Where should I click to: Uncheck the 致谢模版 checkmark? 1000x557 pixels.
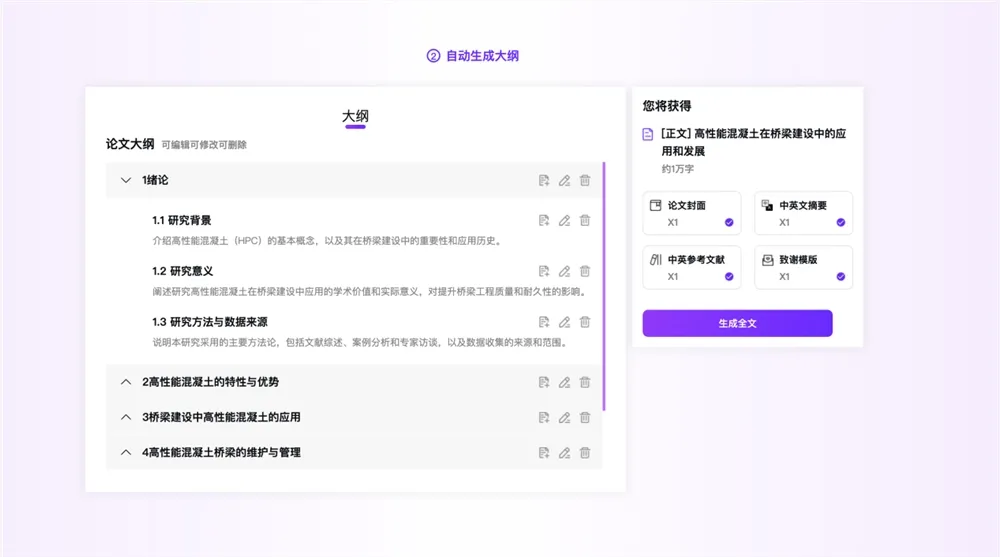[x=841, y=277]
